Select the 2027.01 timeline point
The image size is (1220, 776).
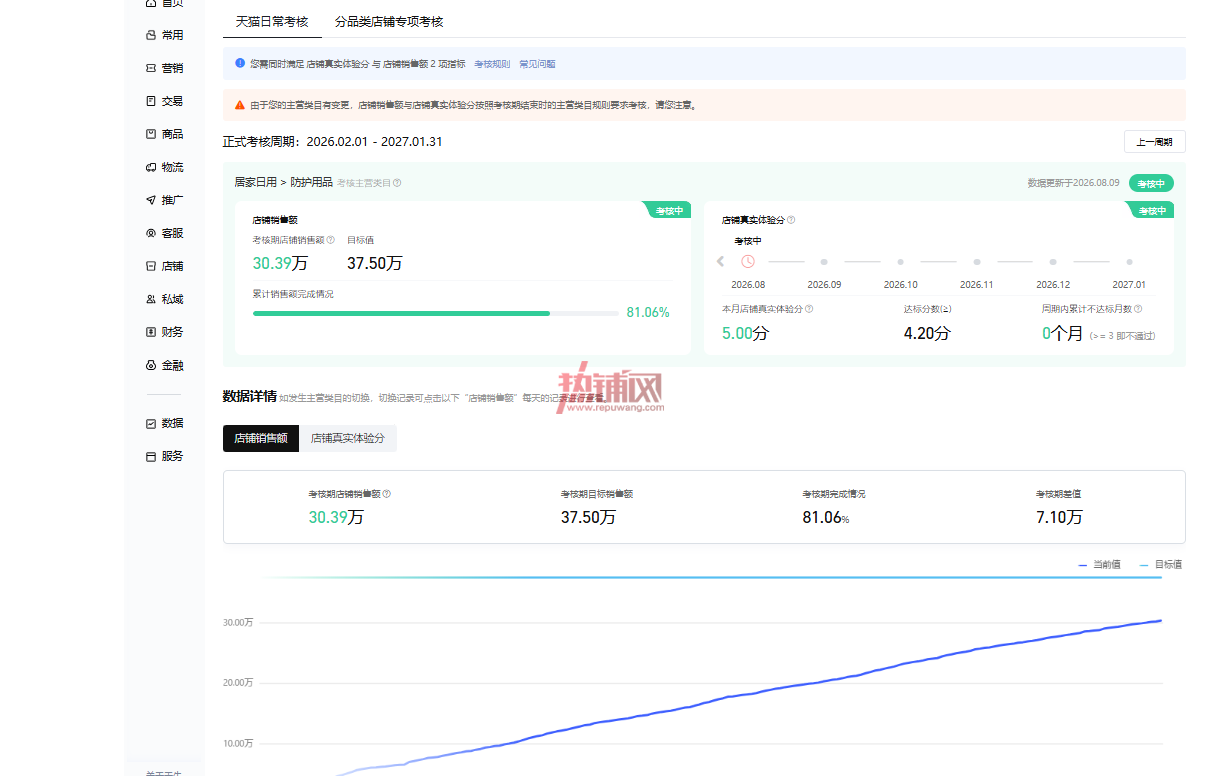1129,262
